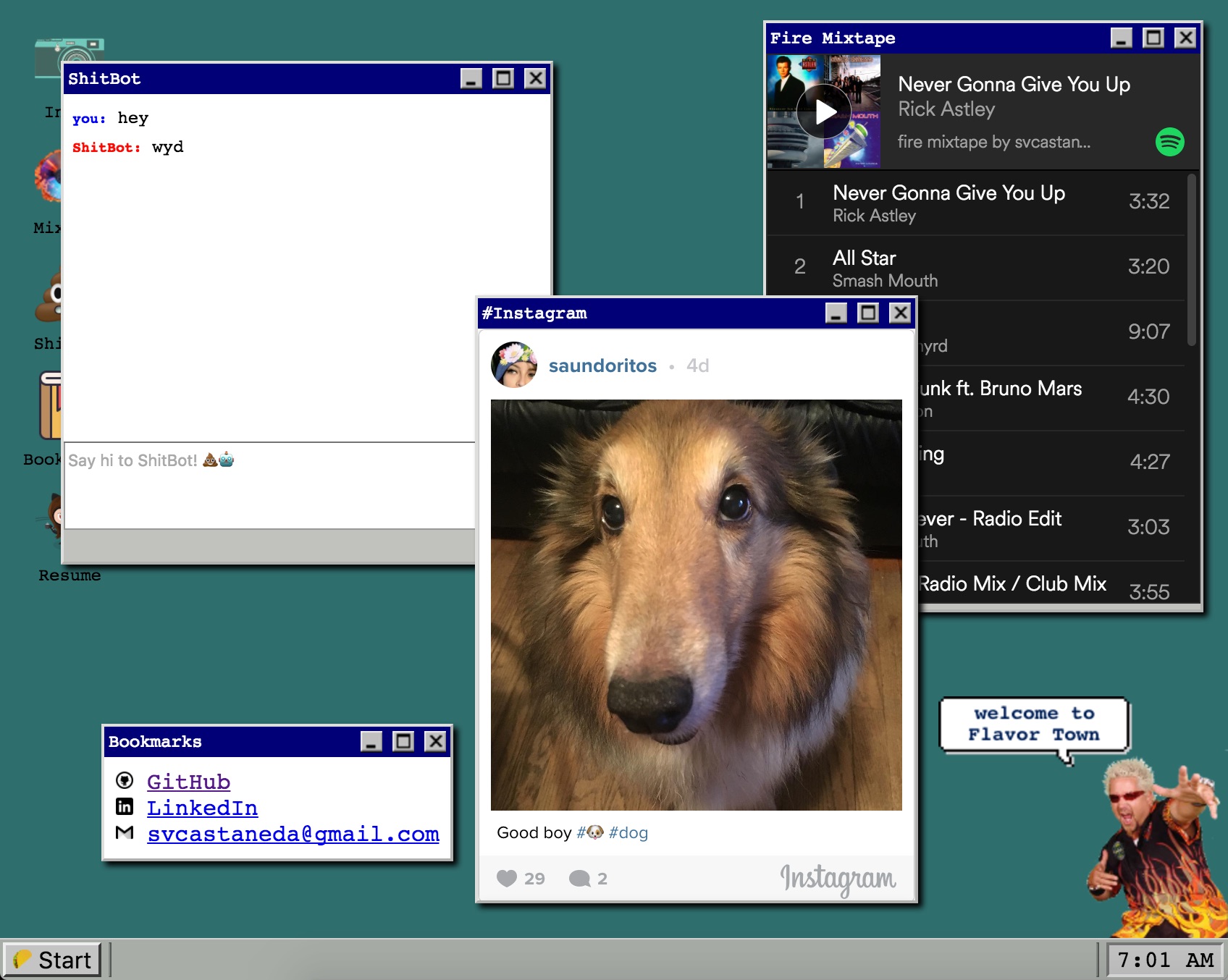Viewport: 1228px width, 980px height.
Task: Click the header title Never Gonna Give You Up
Action: pos(1014,84)
